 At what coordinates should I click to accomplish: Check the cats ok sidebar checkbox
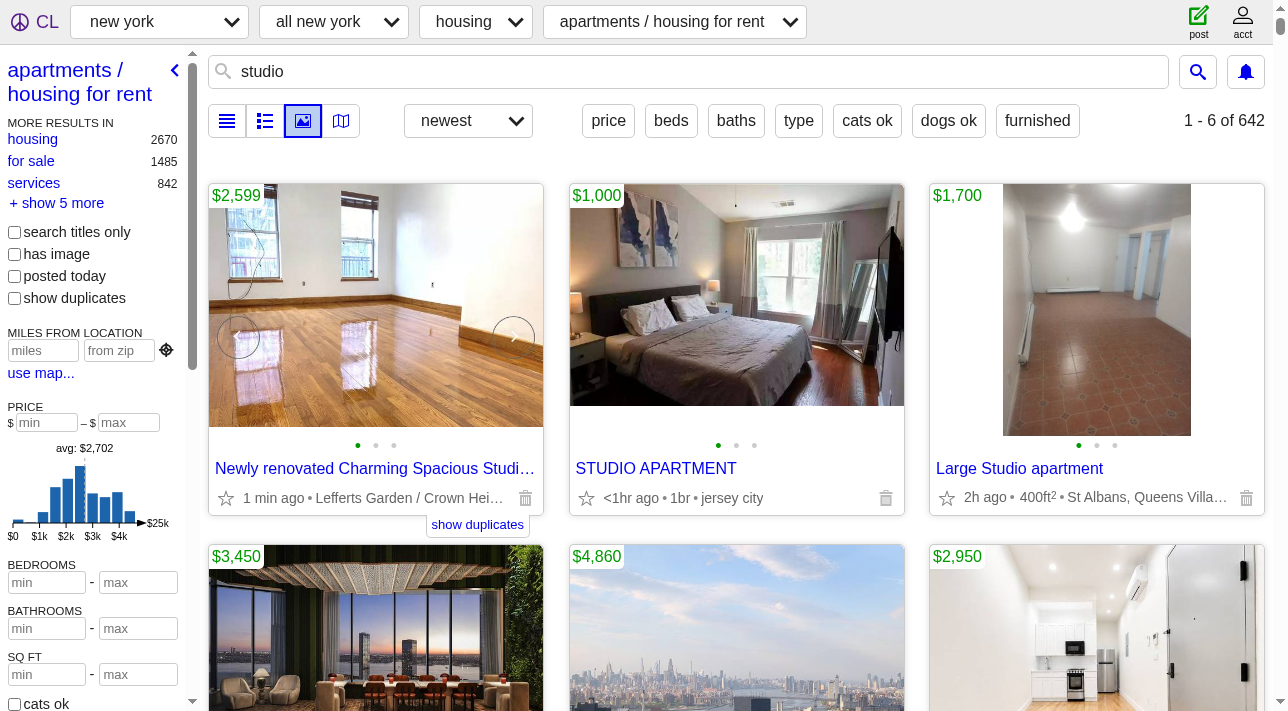15,704
